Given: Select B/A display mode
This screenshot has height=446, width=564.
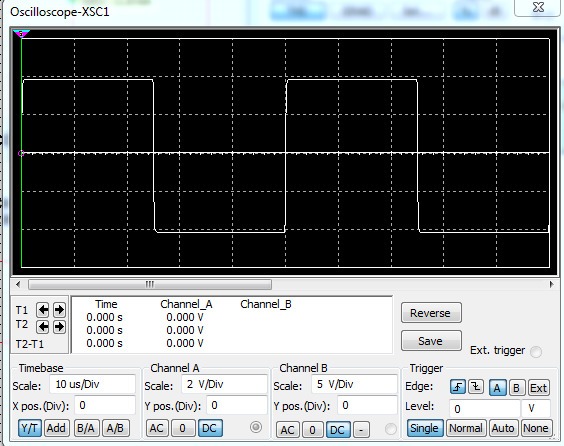Looking at the screenshot, I should pos(86,428).
